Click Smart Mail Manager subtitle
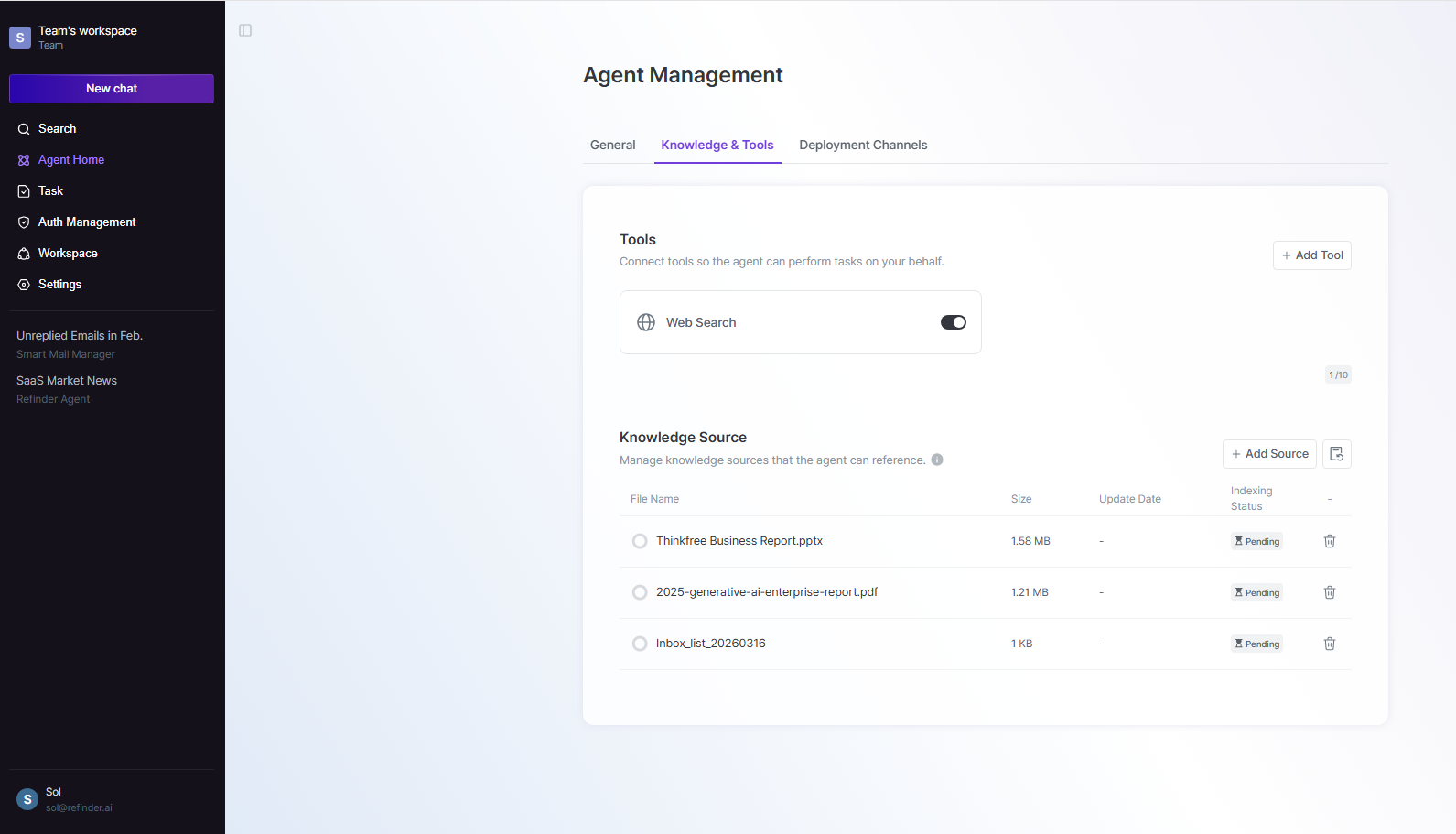 [66, 354]
